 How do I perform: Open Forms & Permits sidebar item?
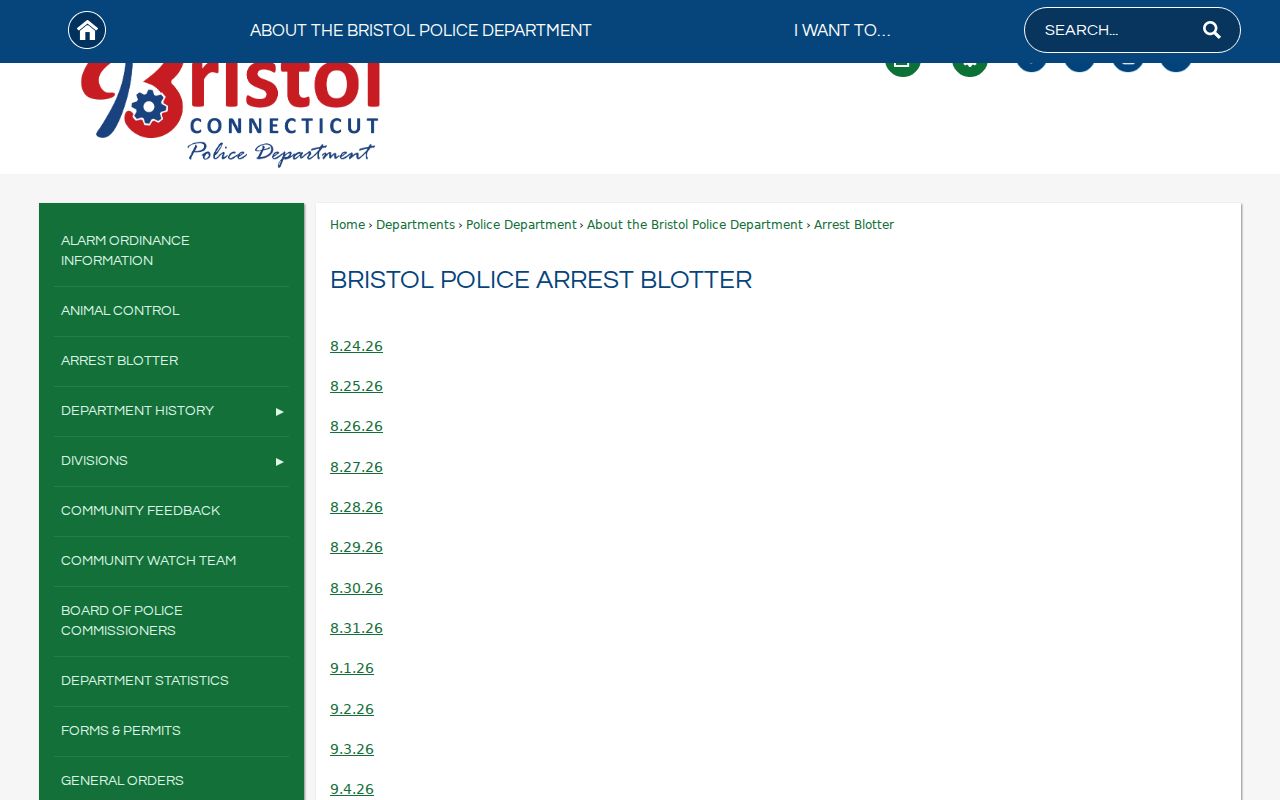(x=171, y=731)
